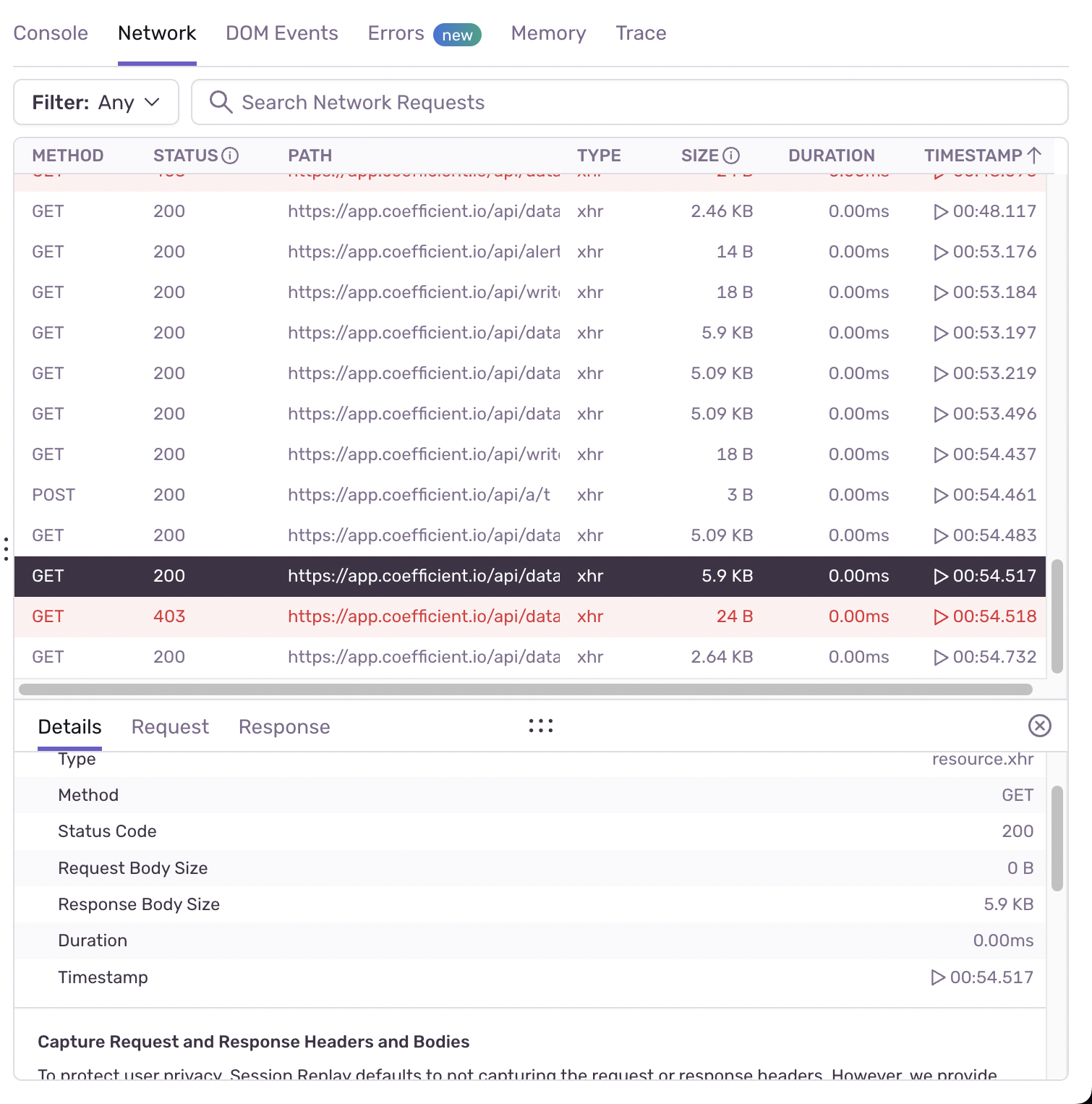Grab the six-dot drag handle above Details
Image resolution: width=1092 pixels, height=1104 pixels.
click(541, 725)
